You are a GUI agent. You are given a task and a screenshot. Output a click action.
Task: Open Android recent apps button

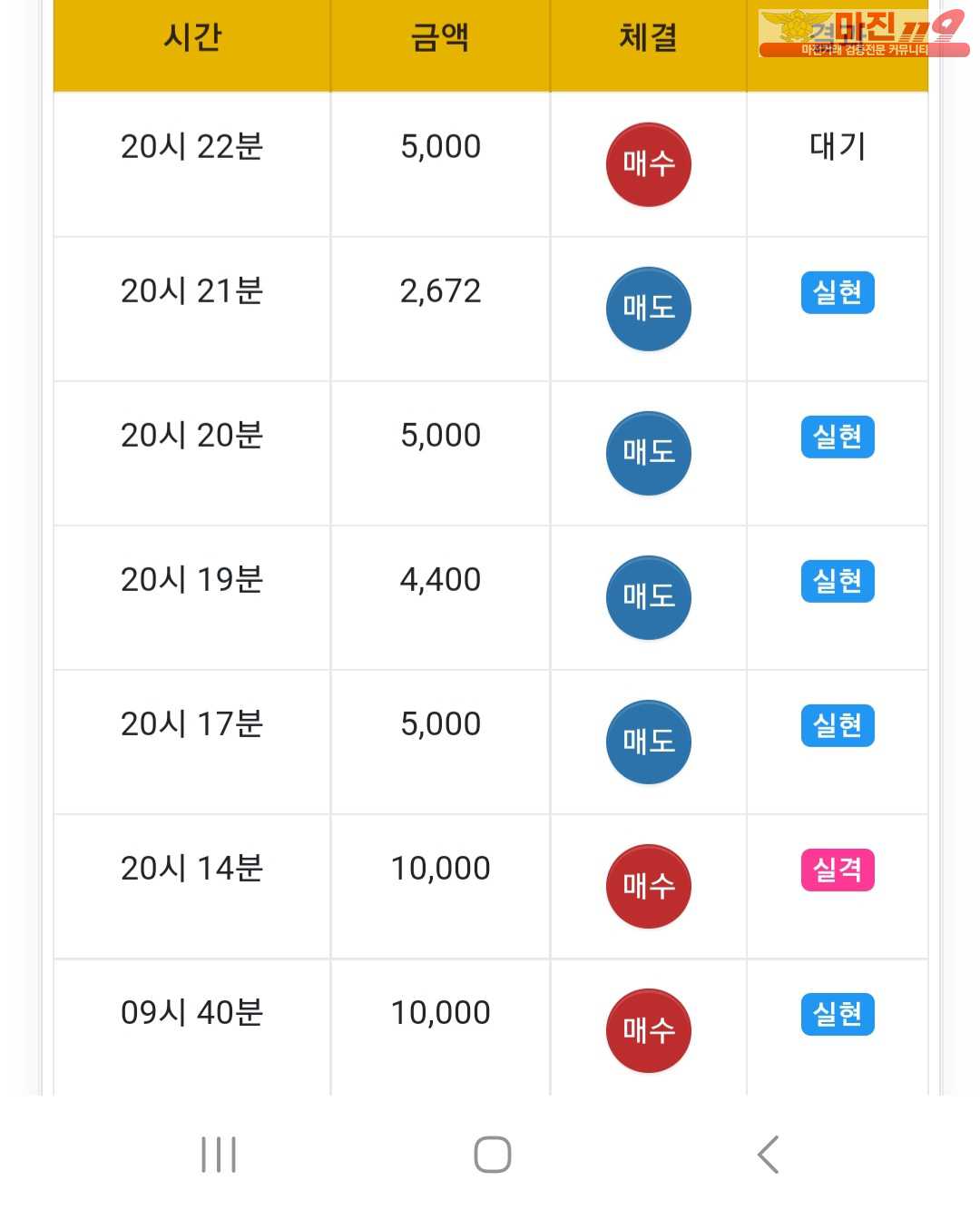pyautogui.click(x=219, y=1155)
